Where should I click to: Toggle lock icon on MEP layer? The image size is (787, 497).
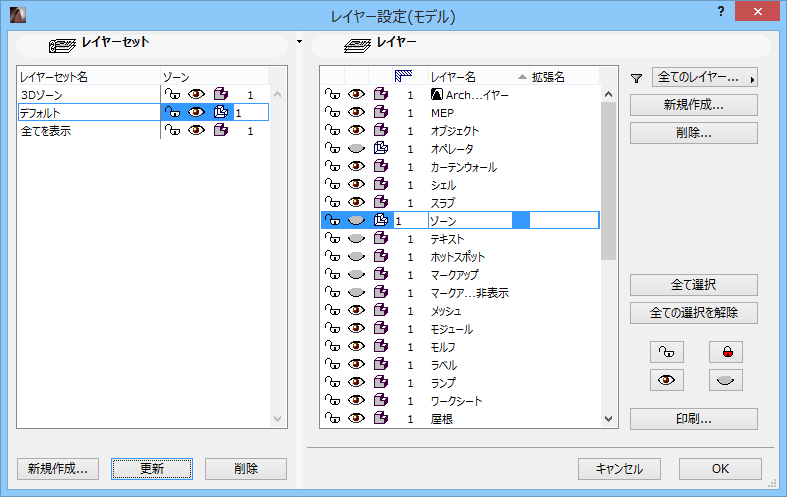(x=332, y=112)
